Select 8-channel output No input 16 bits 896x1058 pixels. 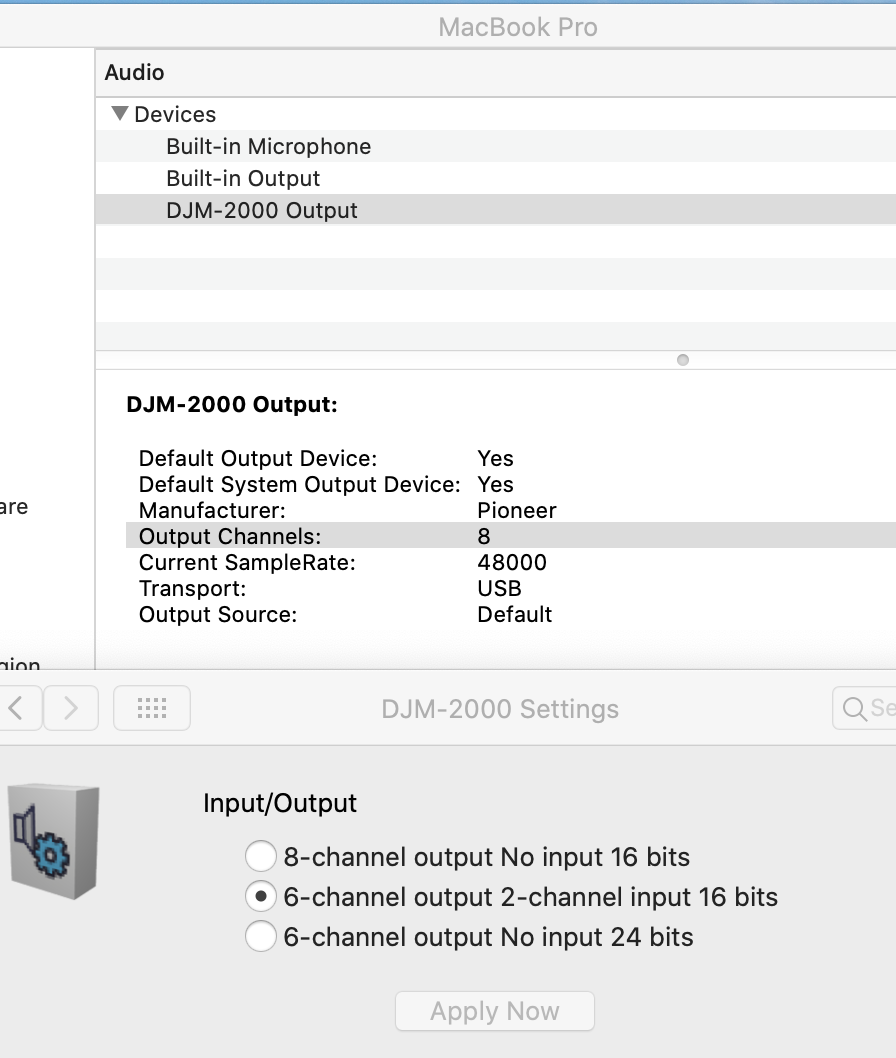point(260,856)
